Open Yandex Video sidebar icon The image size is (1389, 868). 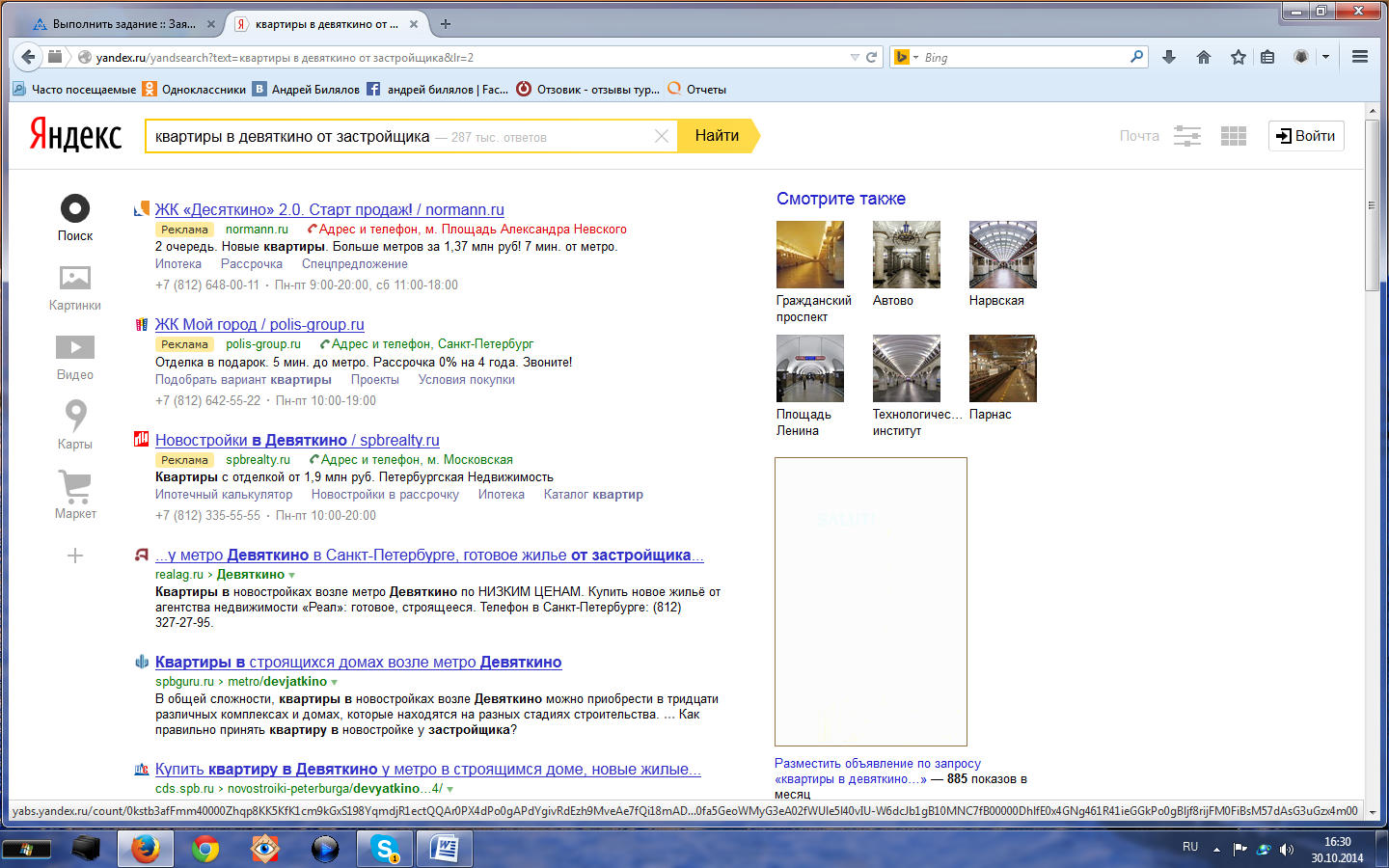[x=74, y=347]
